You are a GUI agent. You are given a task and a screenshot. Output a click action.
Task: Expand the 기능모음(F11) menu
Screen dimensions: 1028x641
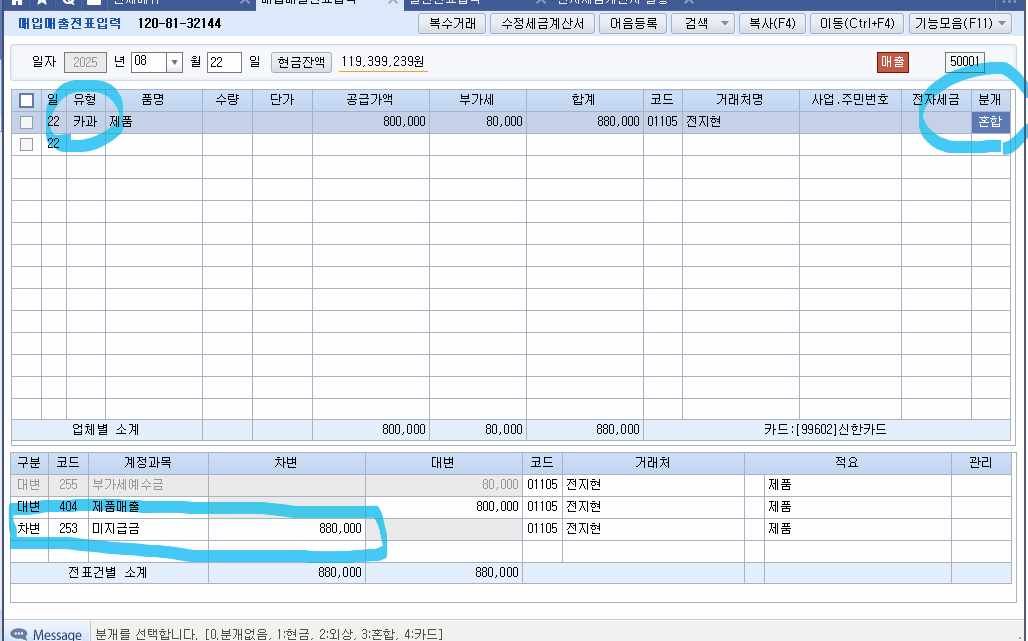click(962, 24)
